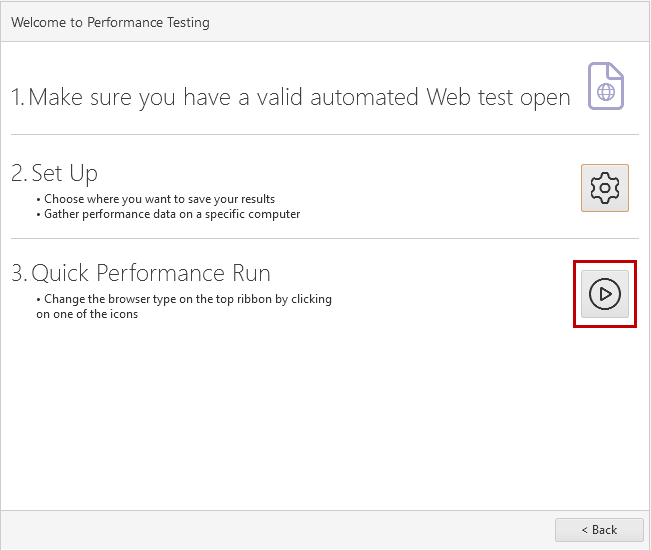
Task: Select 'Gather performance data on a specific computer'
Action: [x=172, y=214]
